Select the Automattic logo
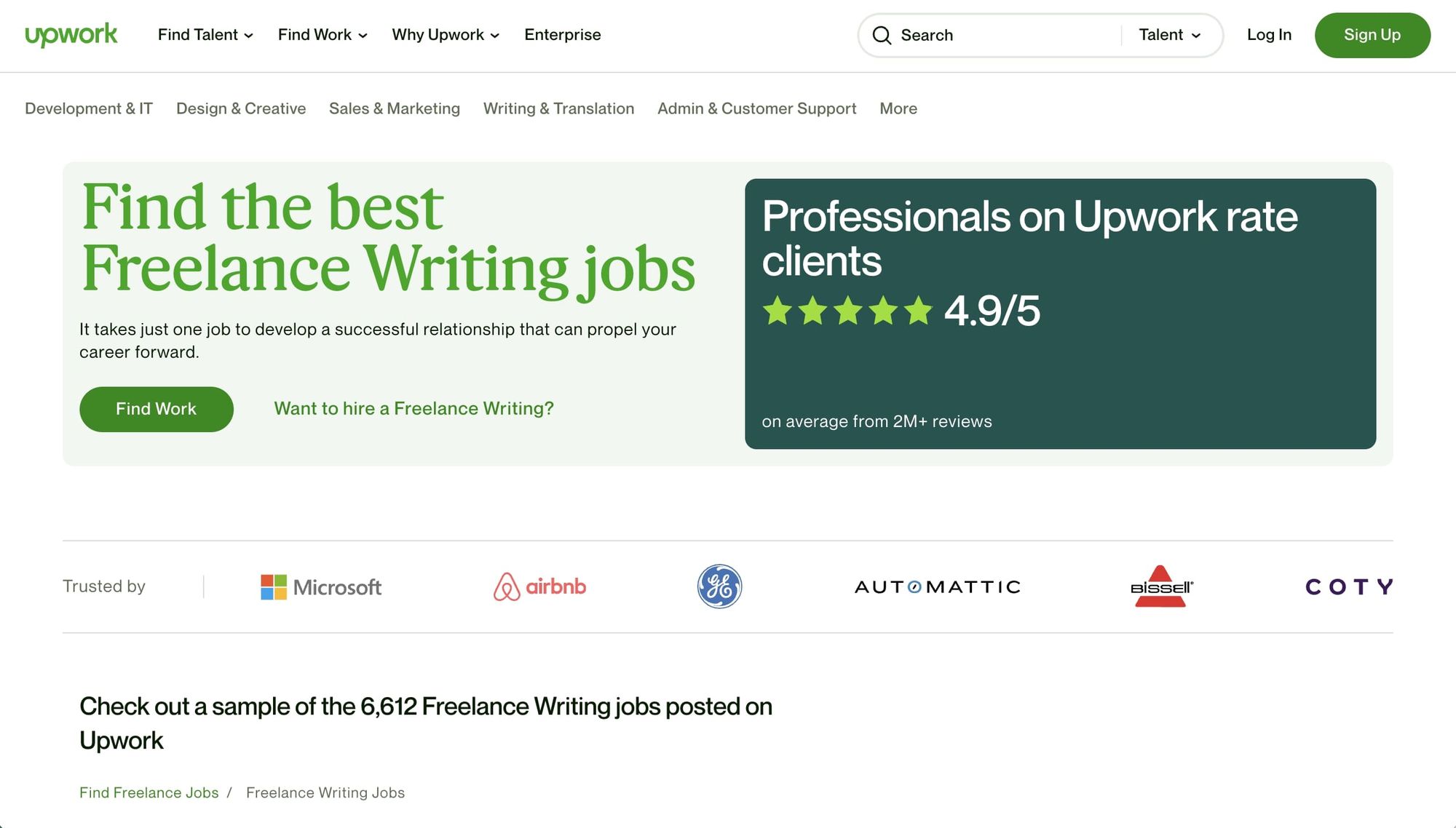 pos(938,586)
